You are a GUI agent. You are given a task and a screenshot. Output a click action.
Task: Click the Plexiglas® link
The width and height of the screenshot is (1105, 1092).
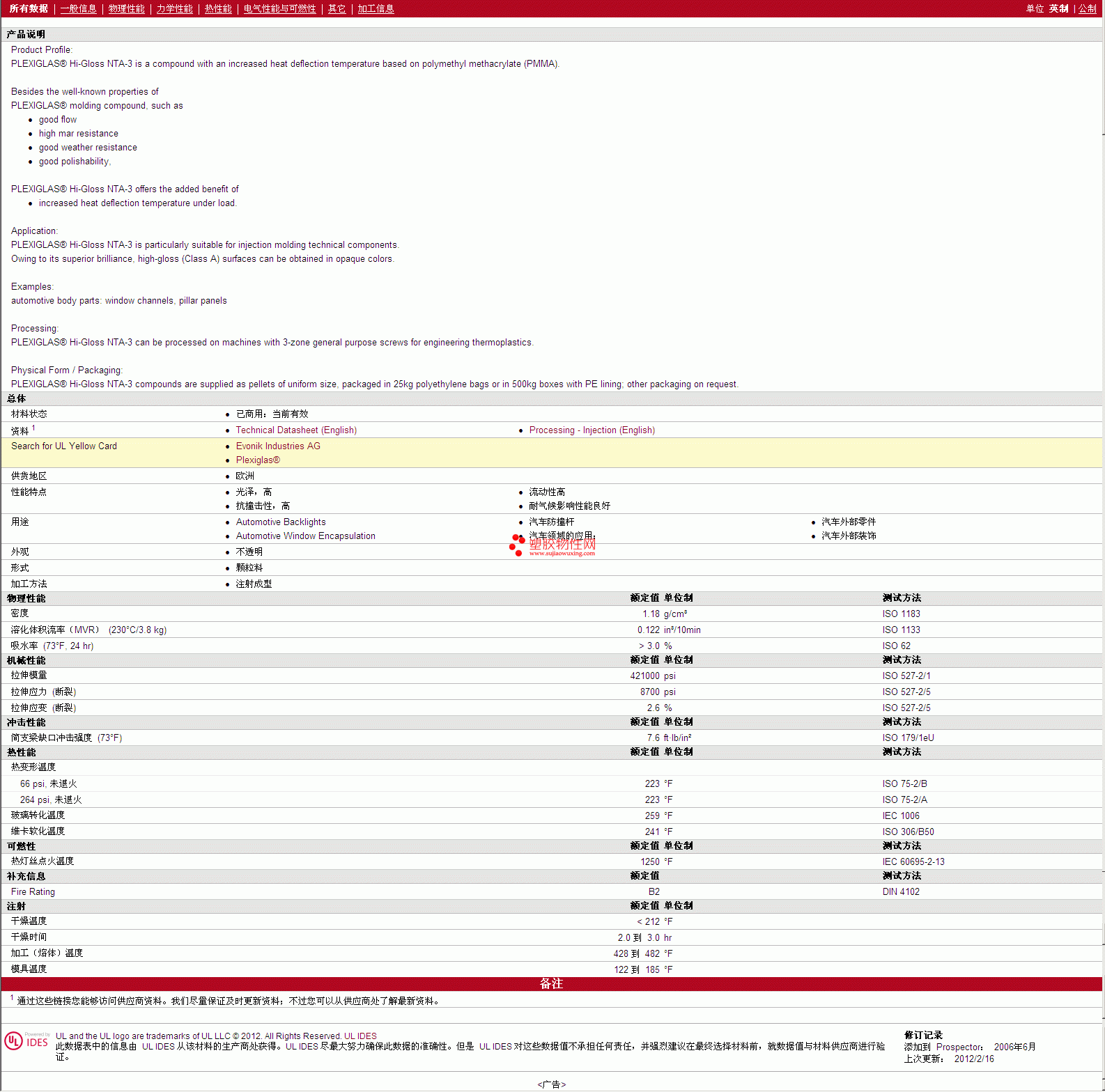[x=258, y=460]
